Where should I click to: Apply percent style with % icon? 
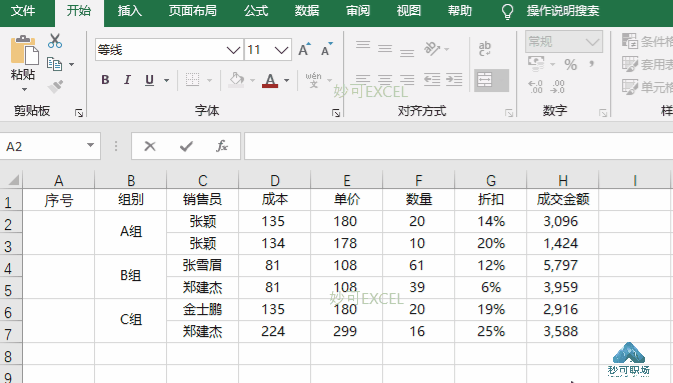(570, 65)
